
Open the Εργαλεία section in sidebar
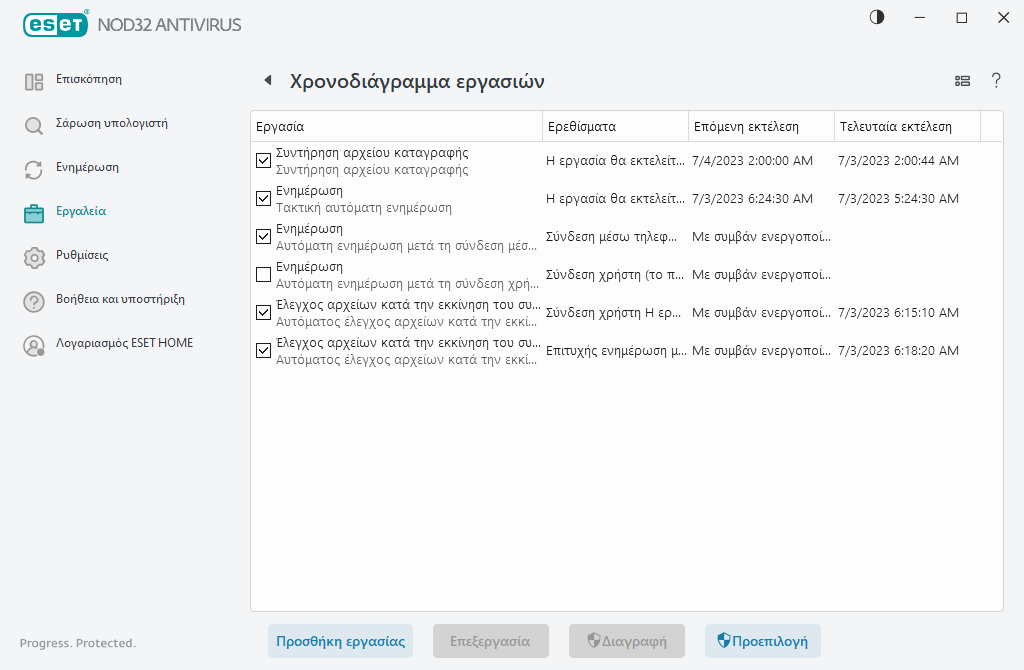click(80, 212)
